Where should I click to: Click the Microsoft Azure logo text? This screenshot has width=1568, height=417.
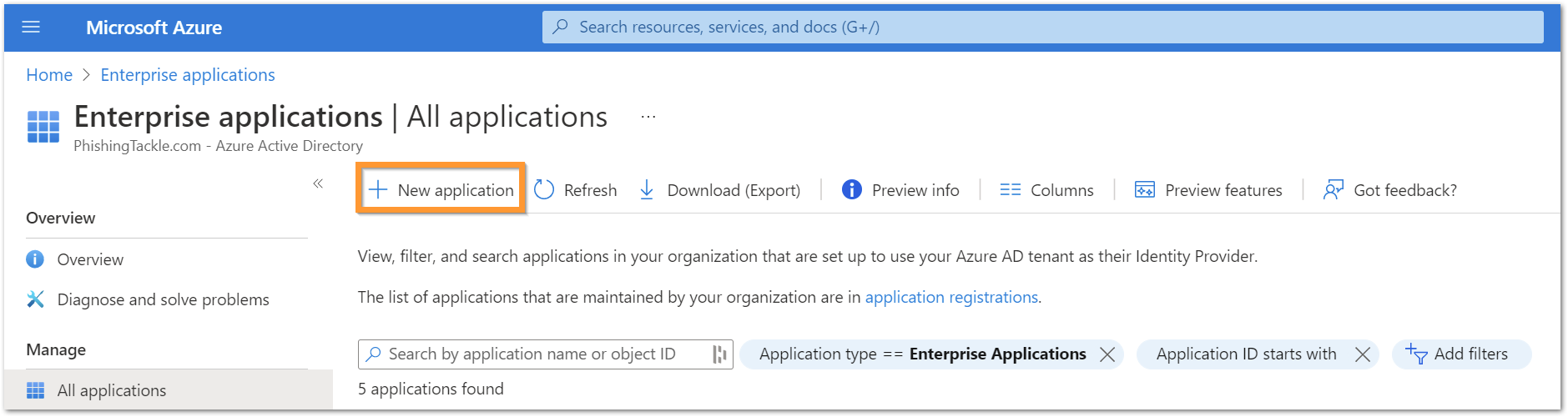coord(154,28)
